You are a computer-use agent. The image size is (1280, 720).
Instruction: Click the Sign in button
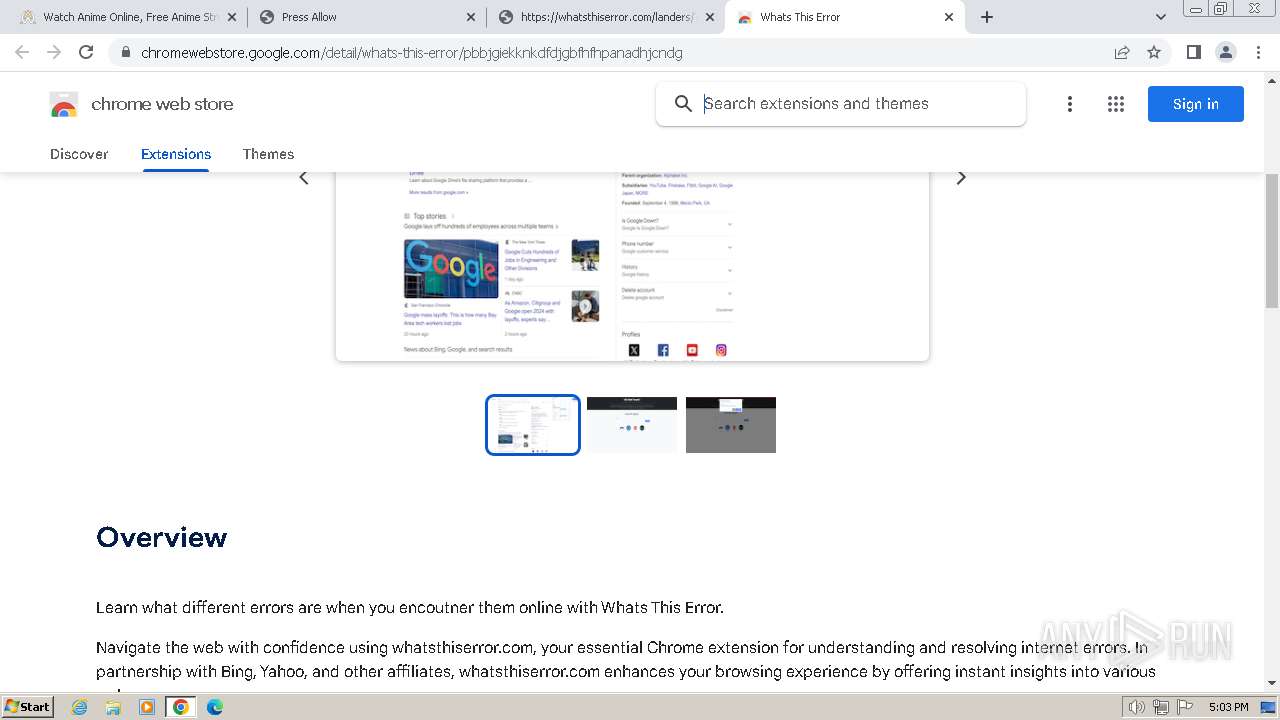[x=1195, y=104]
